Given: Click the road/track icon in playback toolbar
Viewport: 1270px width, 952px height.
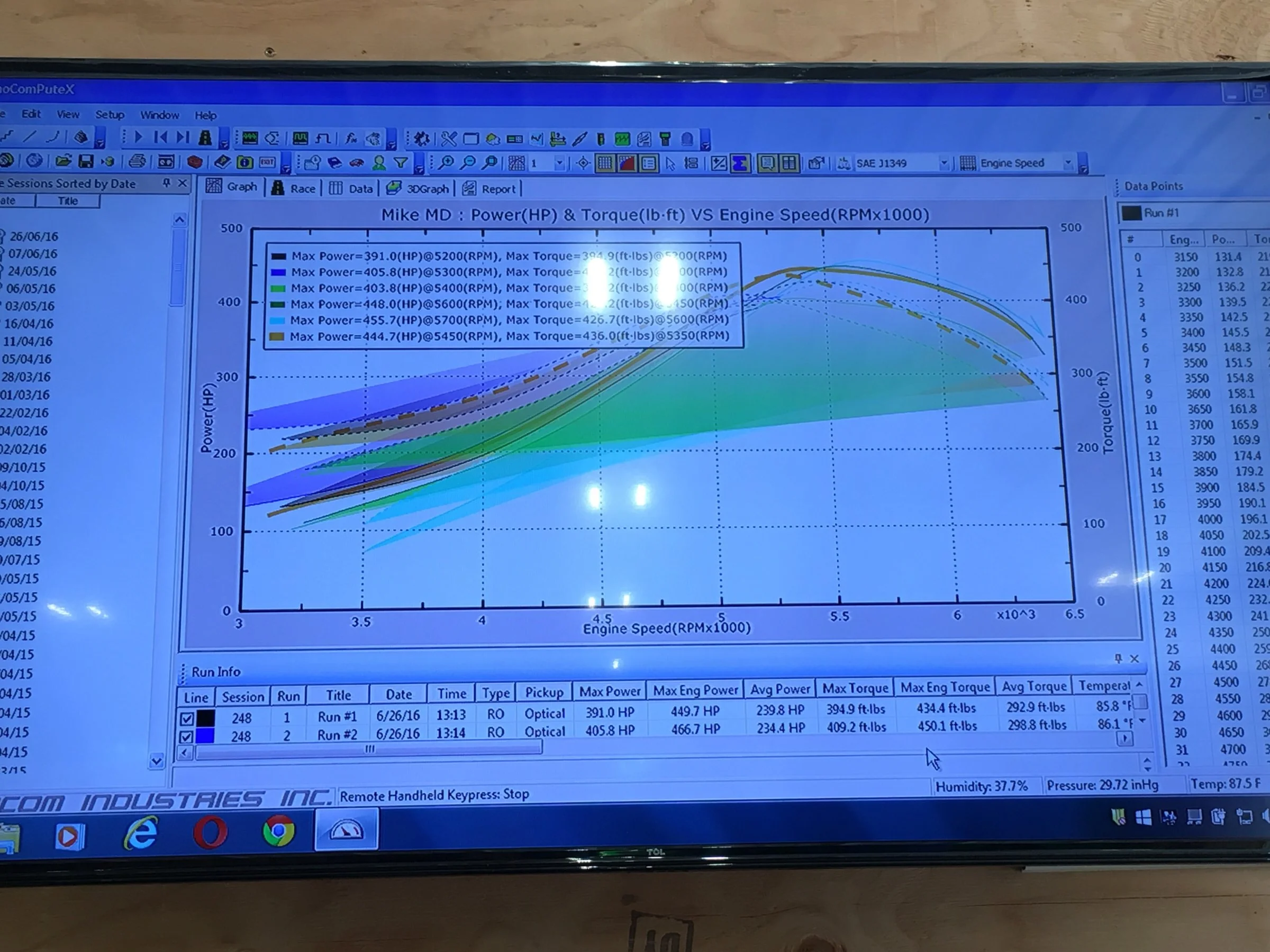Looking at the screenshot, I should pyautogui.click(x=205, y=138).
